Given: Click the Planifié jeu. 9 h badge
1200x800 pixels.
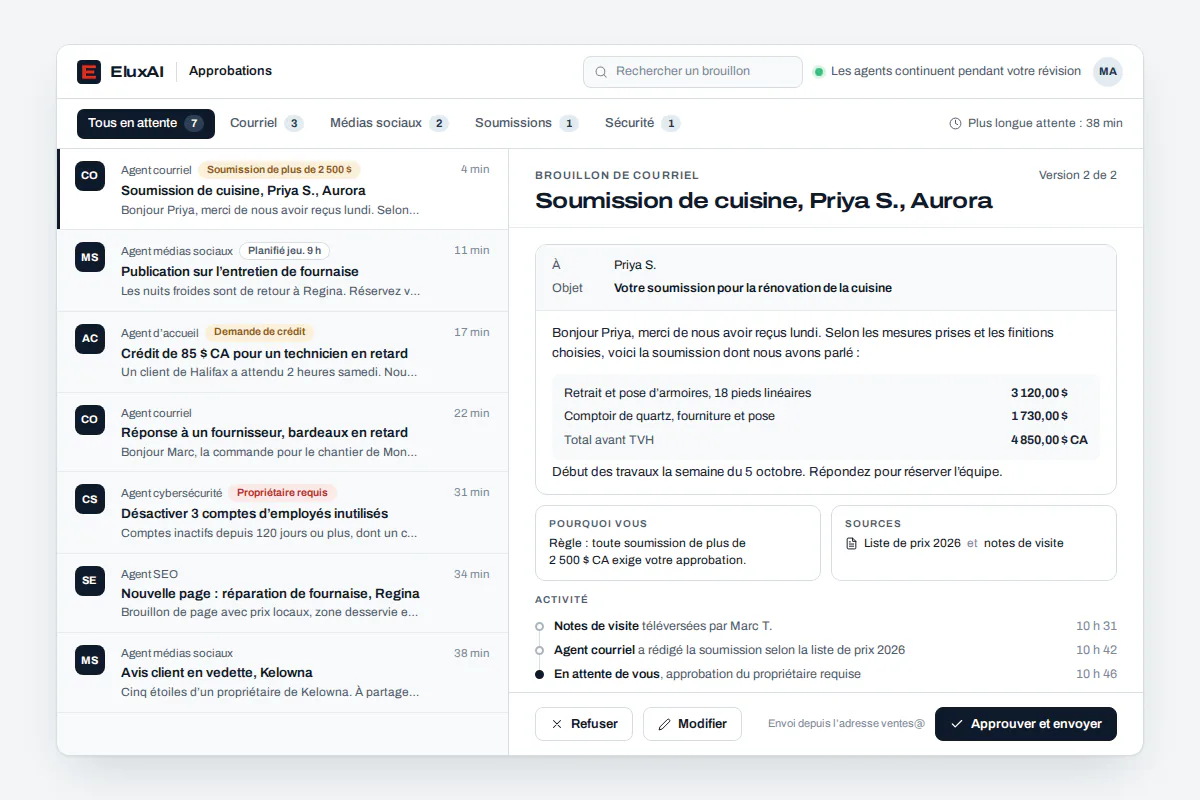Looking at the screenshot, I should (285, 251).
